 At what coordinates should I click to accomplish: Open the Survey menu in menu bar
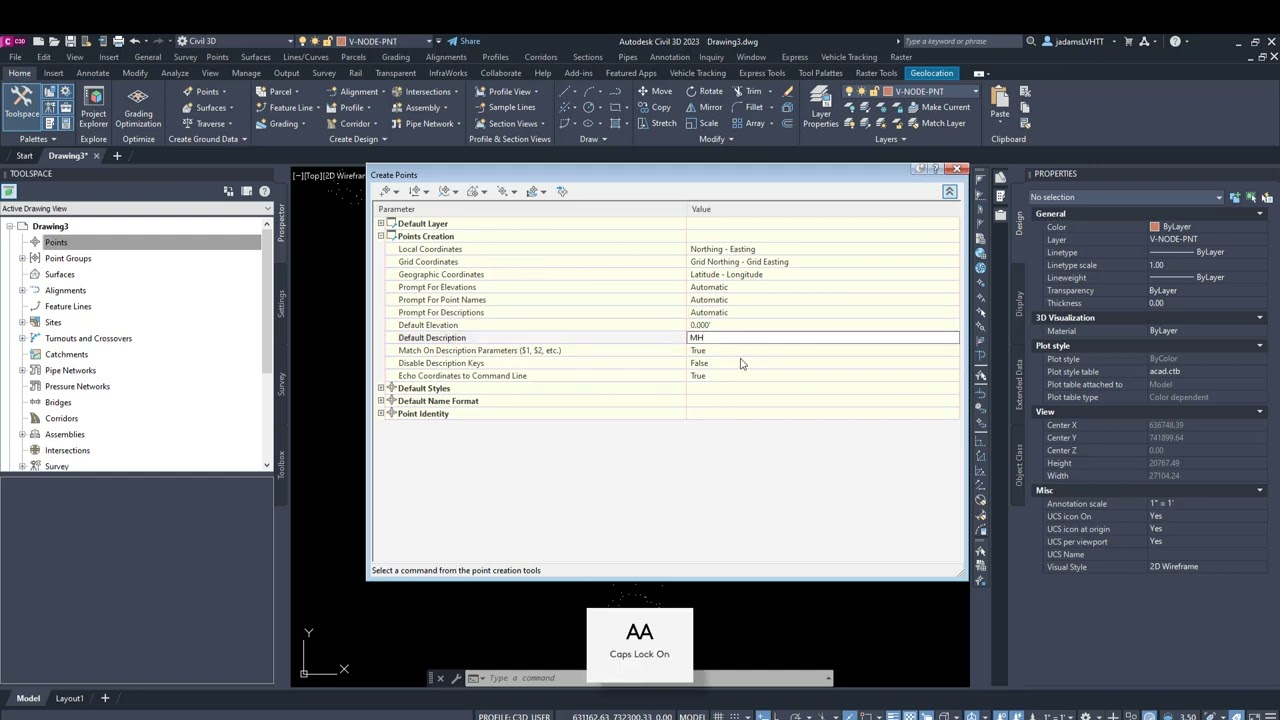click(x=185, y=57)
